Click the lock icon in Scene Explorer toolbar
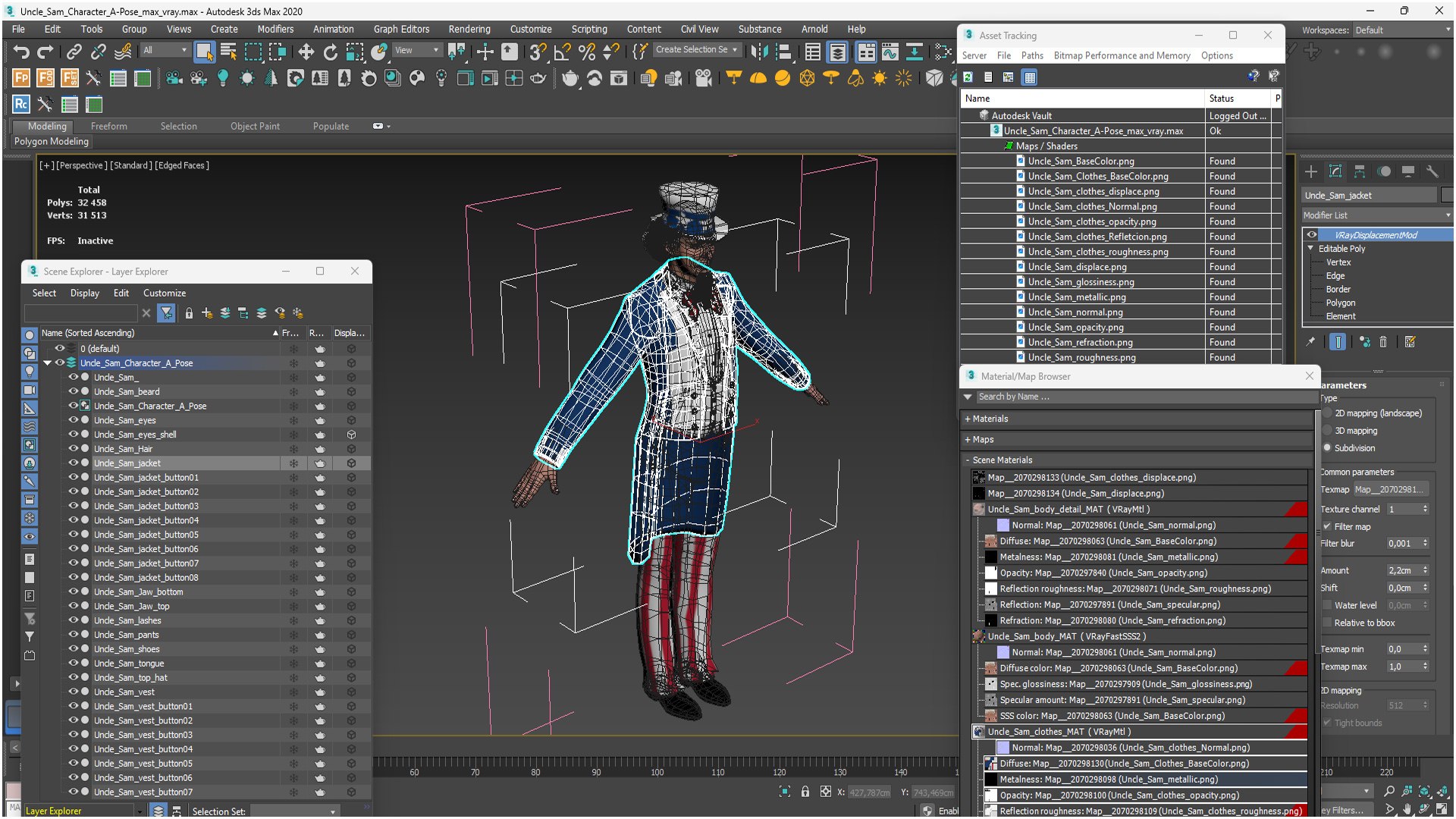The image size is (1456, 819). [189, 312]
